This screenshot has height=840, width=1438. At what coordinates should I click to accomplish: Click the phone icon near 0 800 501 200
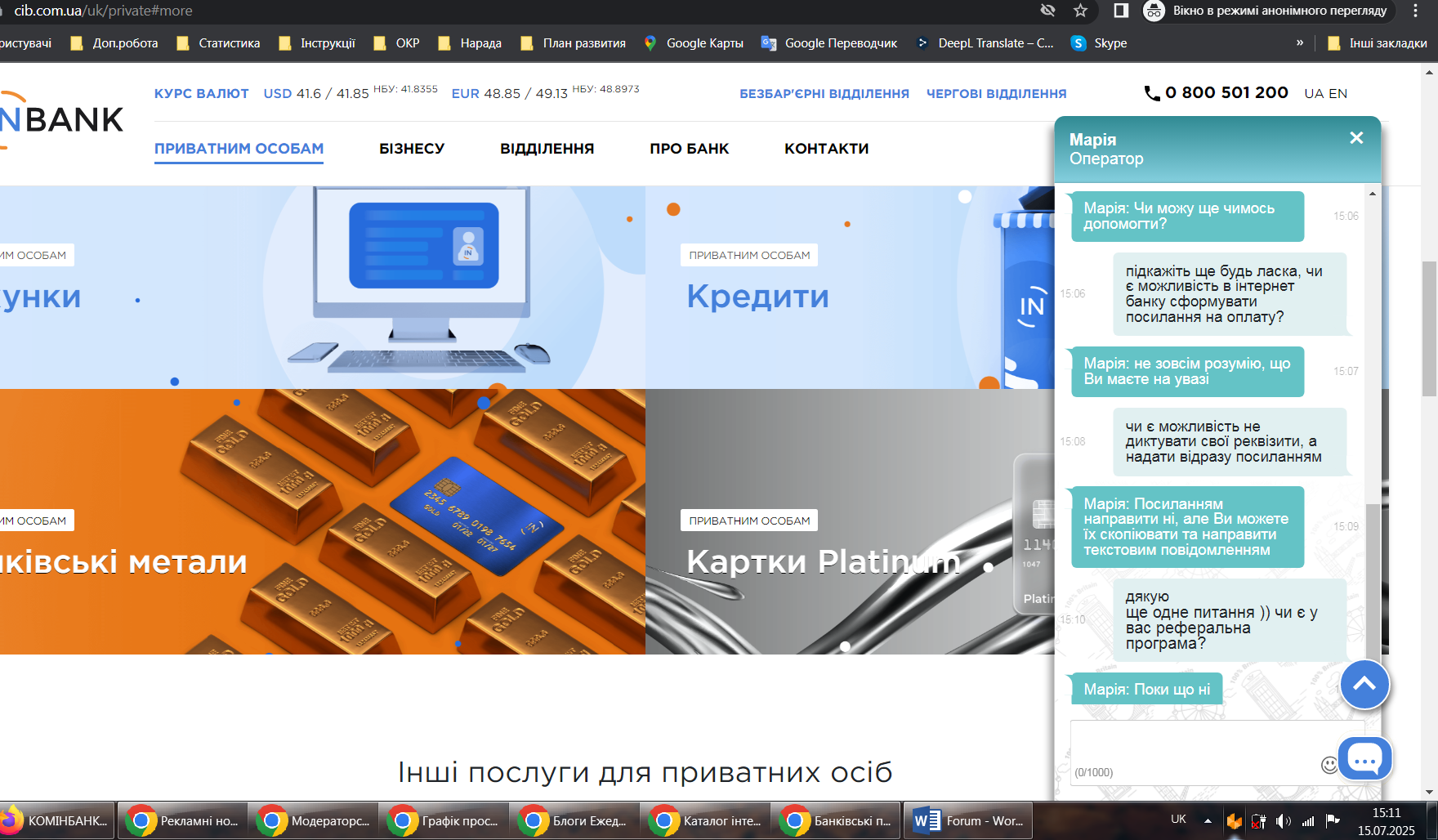[1152, 93]
